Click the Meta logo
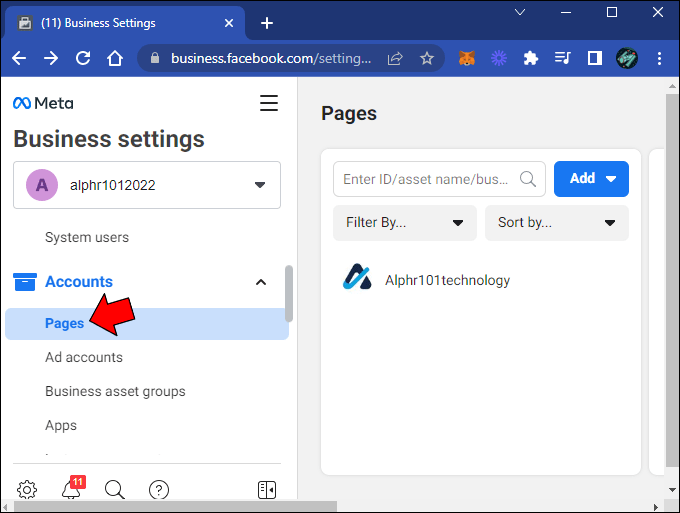 point(43,103)
